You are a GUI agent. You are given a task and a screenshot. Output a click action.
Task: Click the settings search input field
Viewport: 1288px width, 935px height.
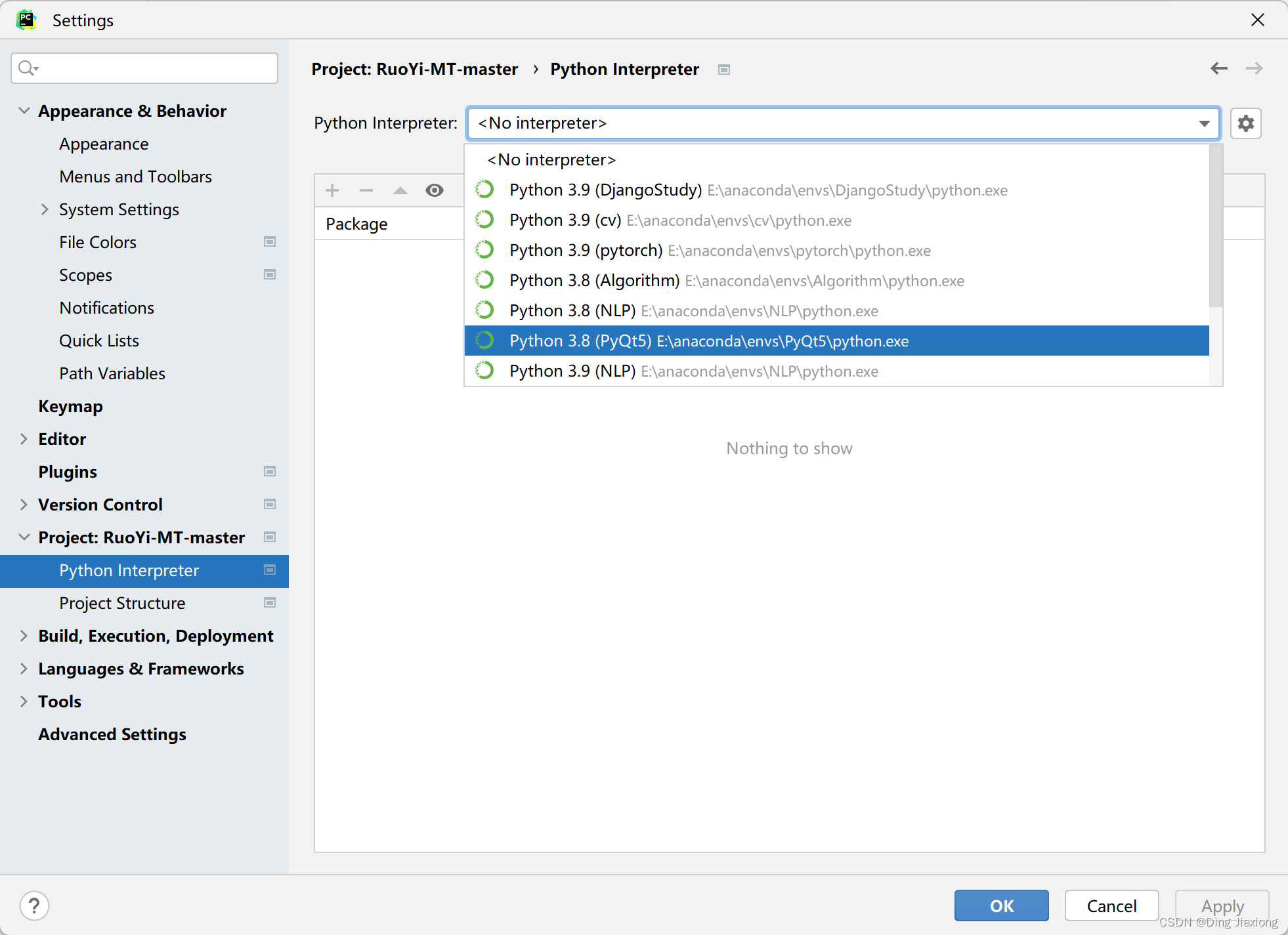(x=144, y=68)
